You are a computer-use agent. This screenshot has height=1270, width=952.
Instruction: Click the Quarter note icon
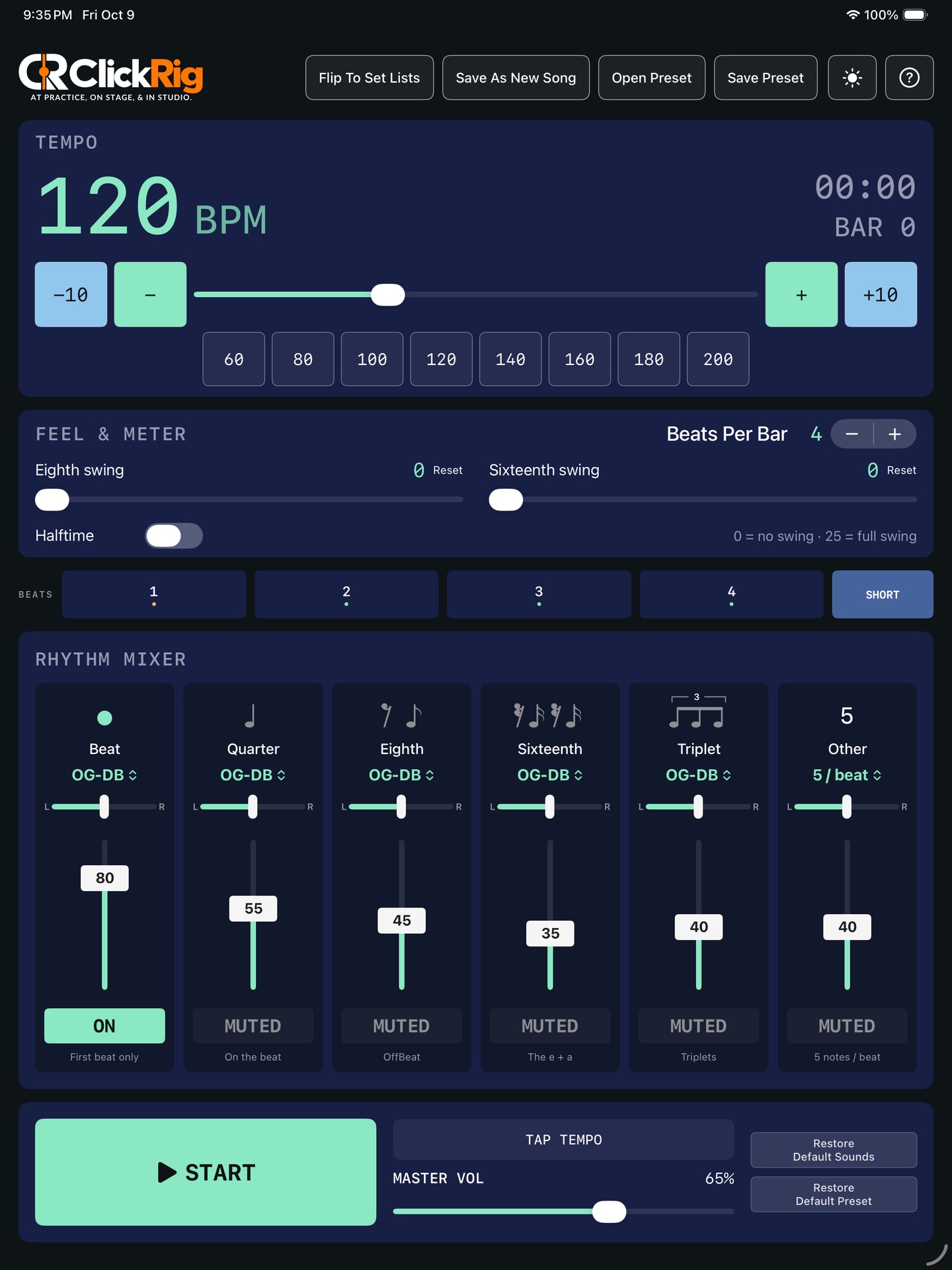click(250, 716)
